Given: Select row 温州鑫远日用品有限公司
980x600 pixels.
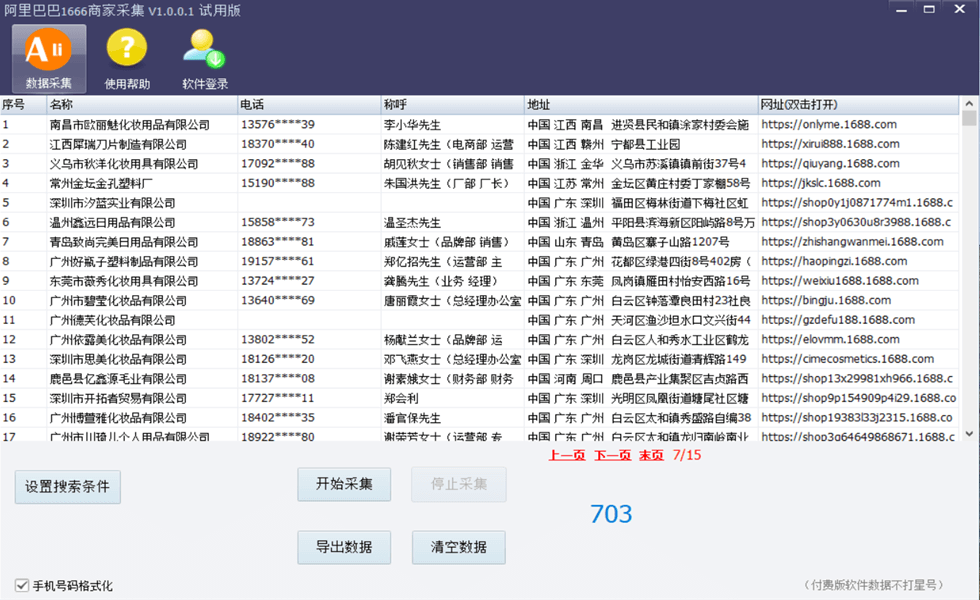Looking at the screenshot, I should [479, 222].
